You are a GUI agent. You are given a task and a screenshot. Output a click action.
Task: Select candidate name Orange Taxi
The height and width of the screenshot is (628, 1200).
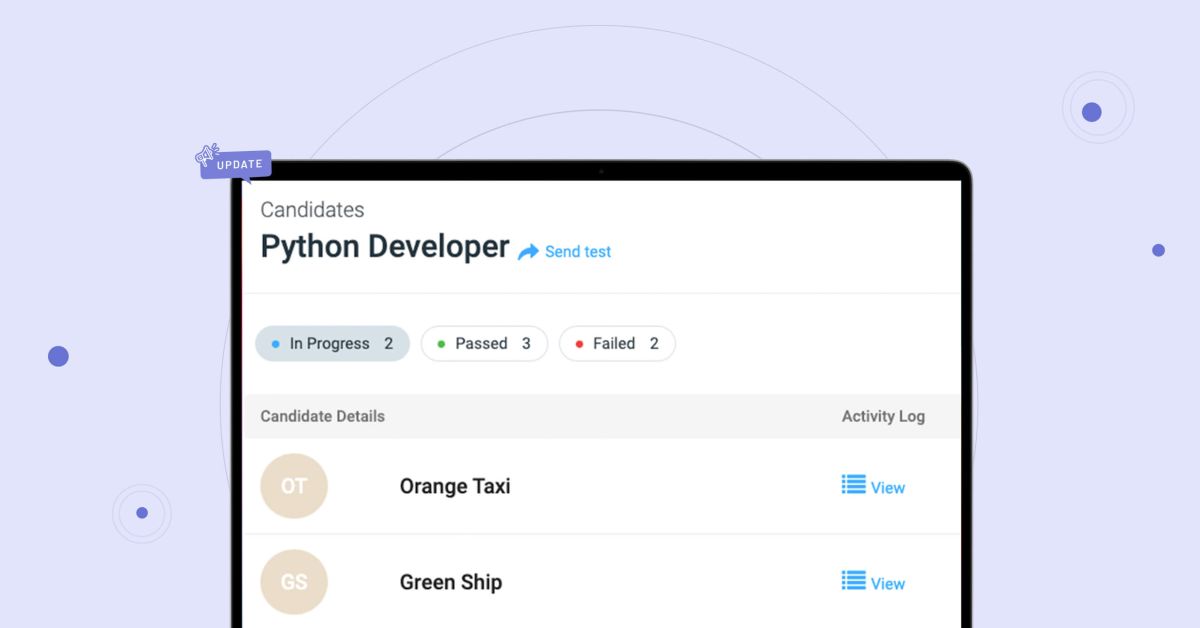tap(455, 486)
